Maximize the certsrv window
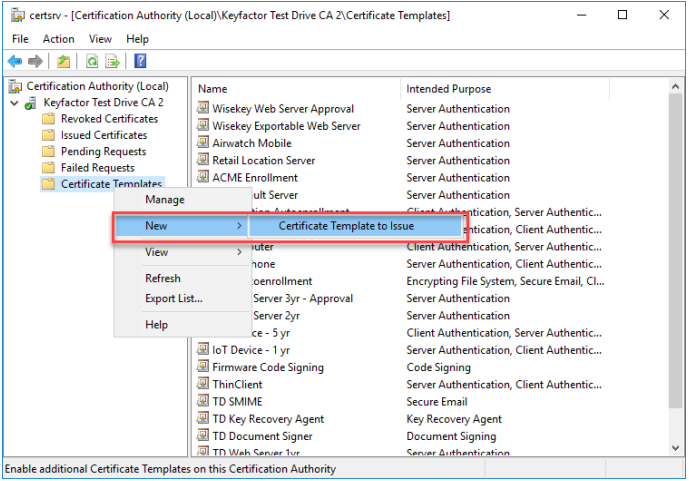 click(x=622, y=15)
